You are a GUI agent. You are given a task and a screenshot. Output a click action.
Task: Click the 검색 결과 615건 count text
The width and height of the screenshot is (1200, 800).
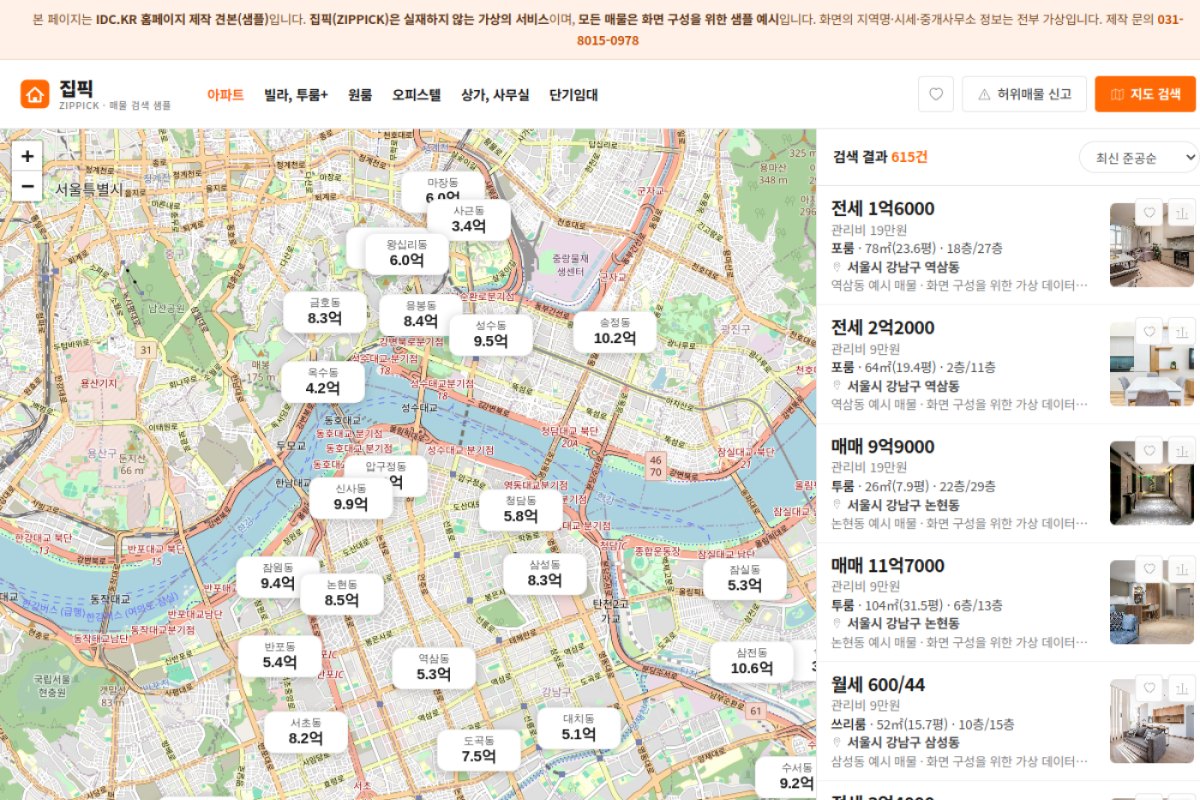880,157
